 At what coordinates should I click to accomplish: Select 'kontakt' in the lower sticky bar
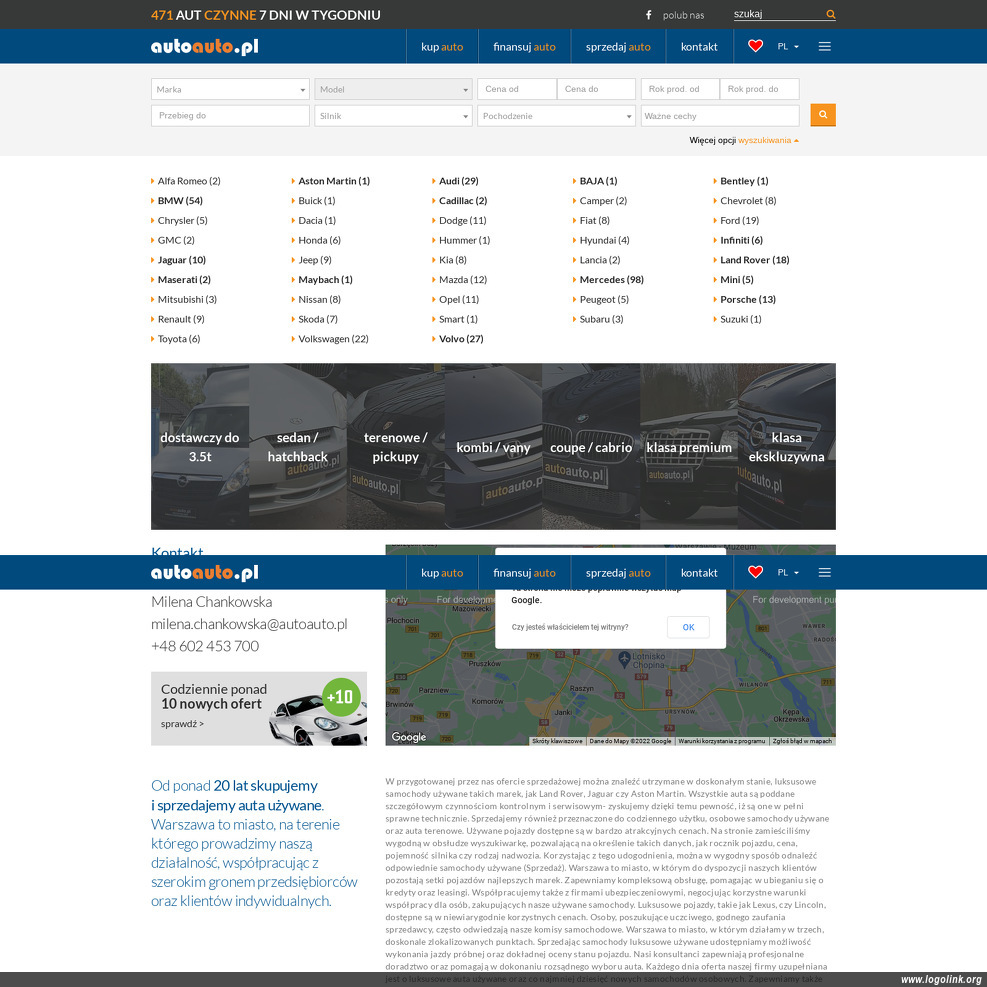699,573
